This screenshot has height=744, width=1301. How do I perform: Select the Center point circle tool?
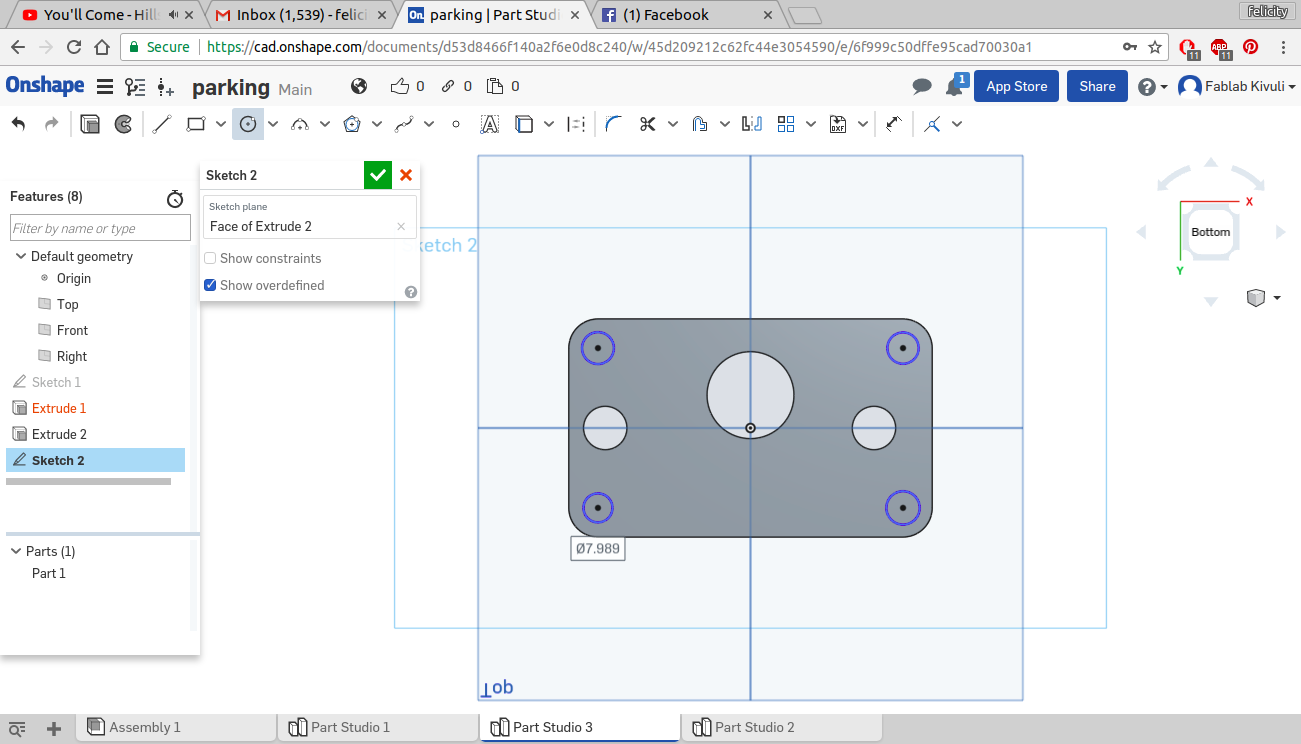pos(248,124)
